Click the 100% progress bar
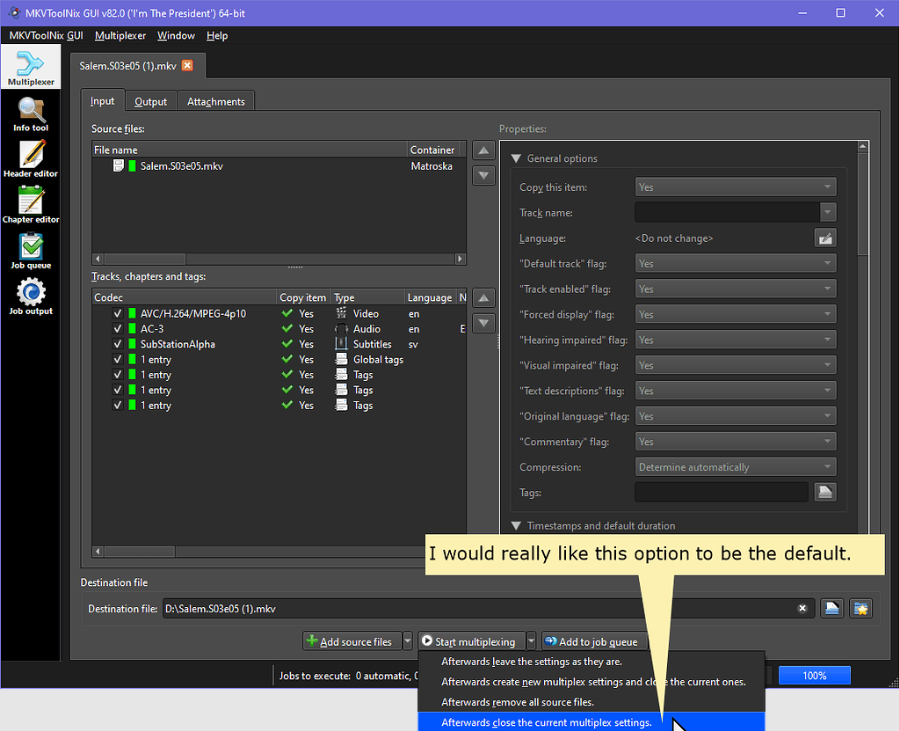899x731 pixels. coord(814,675)
